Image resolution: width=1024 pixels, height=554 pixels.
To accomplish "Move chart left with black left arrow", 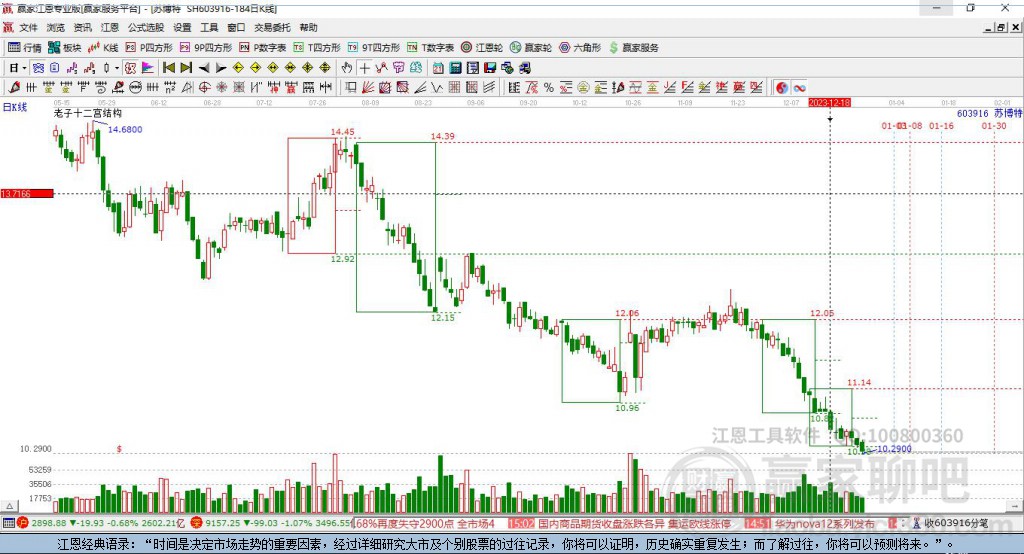I will 204,68.
